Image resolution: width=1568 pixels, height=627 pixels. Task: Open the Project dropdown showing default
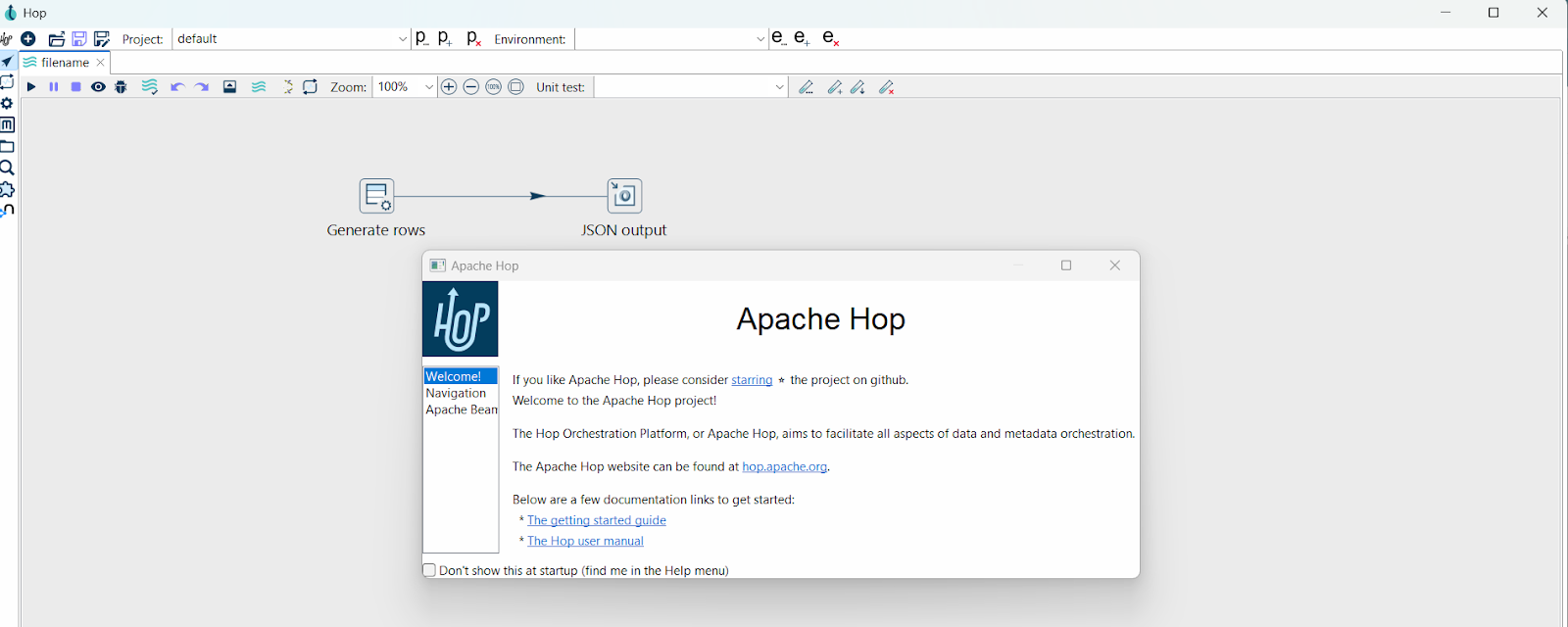[292, 39]
